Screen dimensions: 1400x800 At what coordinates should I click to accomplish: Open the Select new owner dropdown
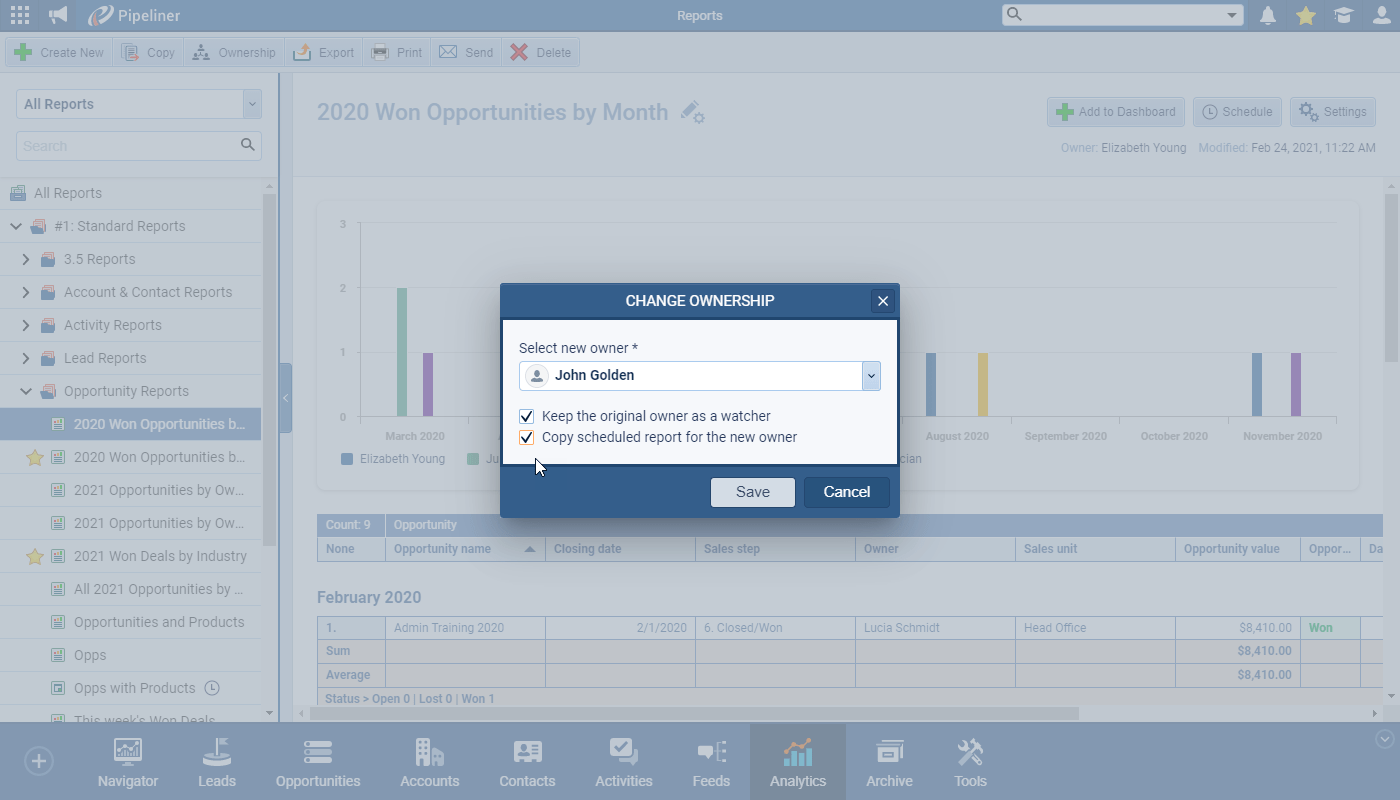click(x=871, y=376)
